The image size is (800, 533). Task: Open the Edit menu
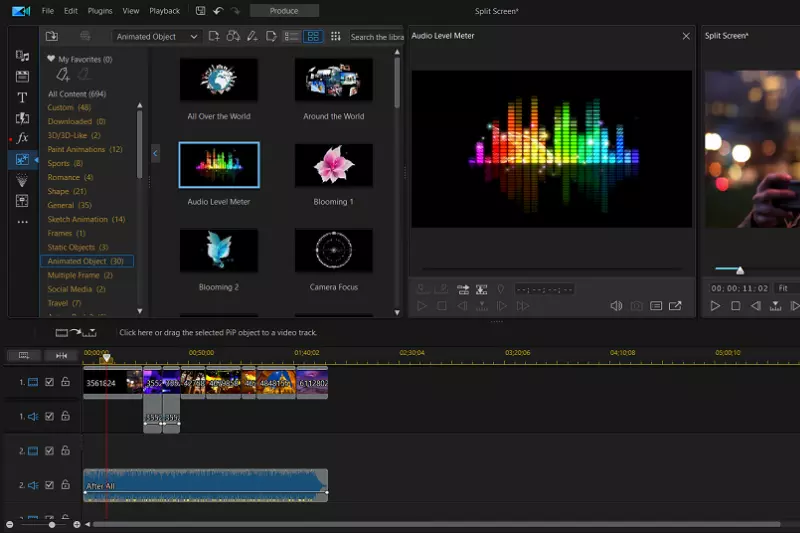(x=70, y=11)
